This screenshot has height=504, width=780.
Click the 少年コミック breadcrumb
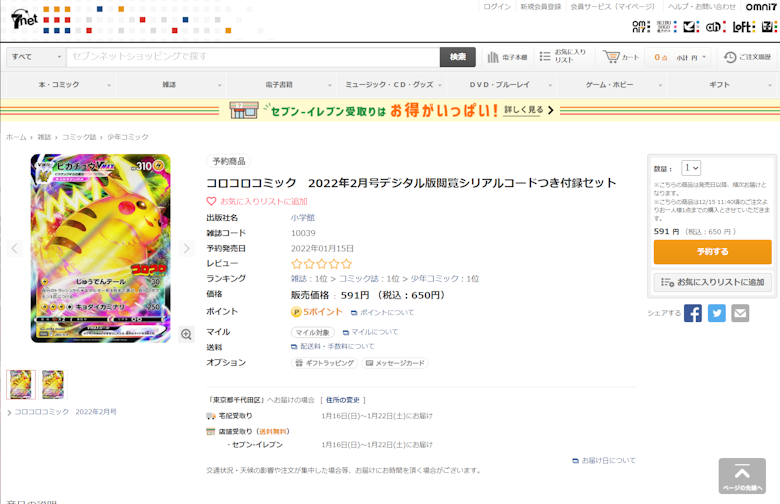tap(128, 137)
